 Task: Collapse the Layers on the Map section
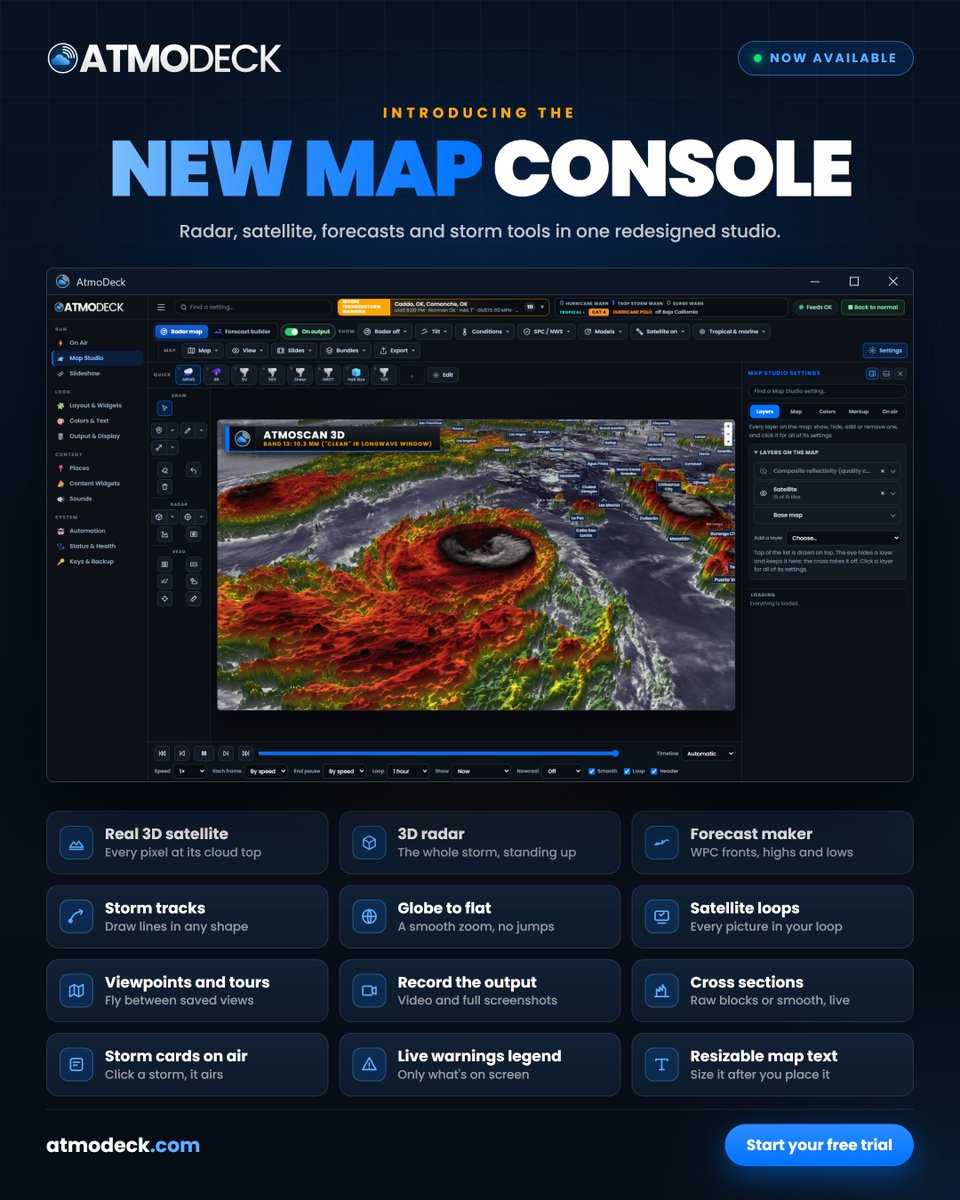pyautogui.click(x=789, y=452)
